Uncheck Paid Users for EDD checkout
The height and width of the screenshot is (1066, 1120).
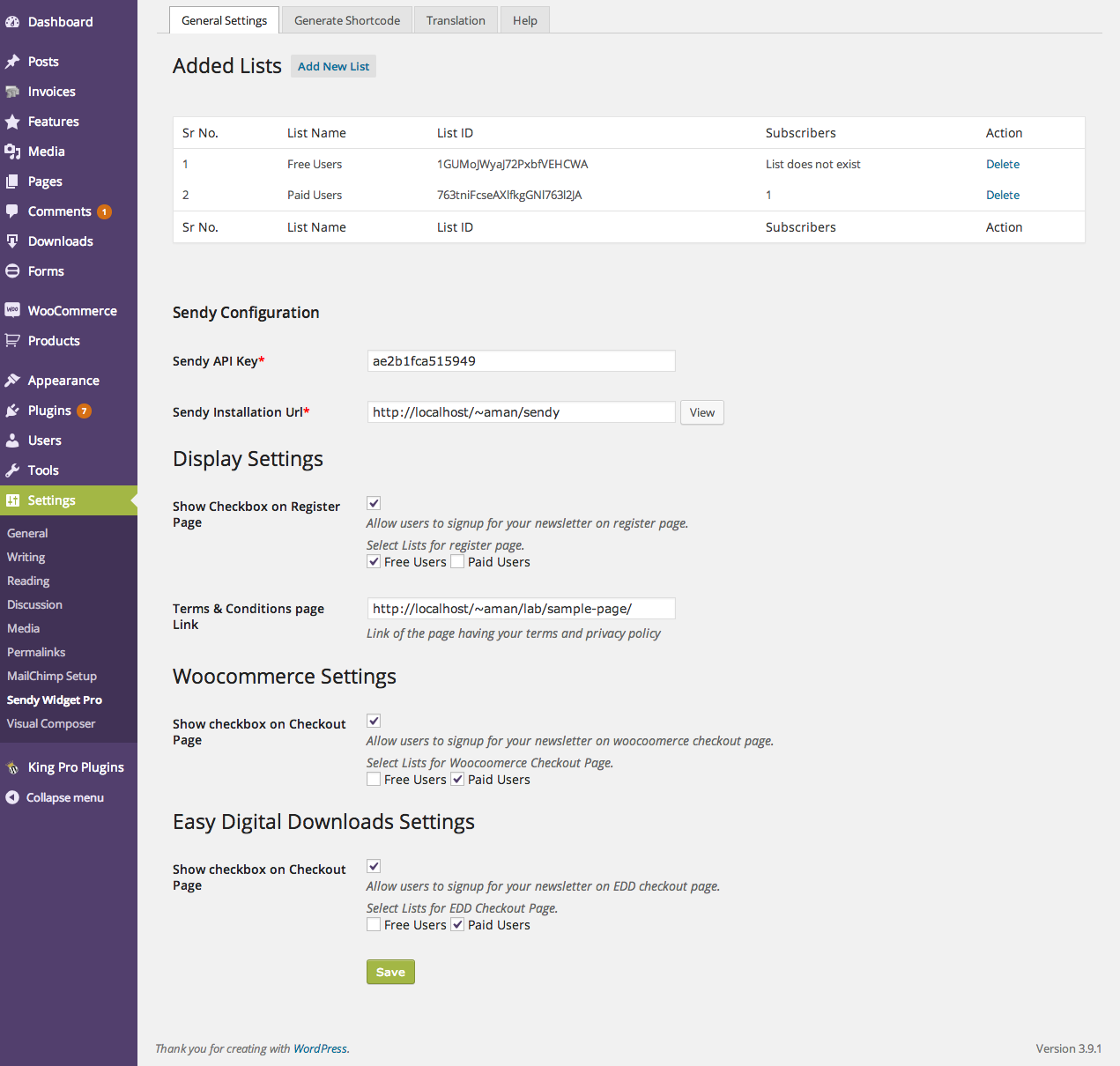(x=457, y=925)
